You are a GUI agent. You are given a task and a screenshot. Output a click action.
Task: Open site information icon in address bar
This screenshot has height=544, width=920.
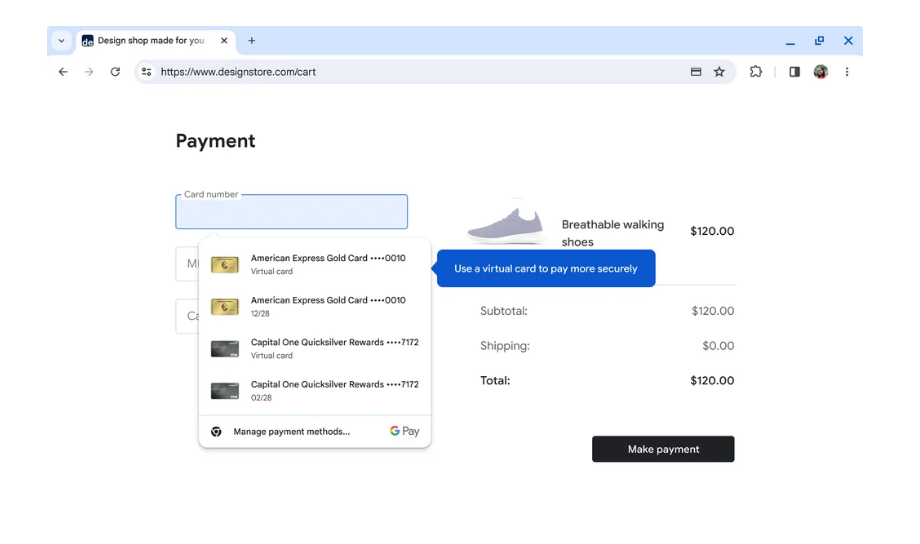pyautogui.click(x=146, y=72)
